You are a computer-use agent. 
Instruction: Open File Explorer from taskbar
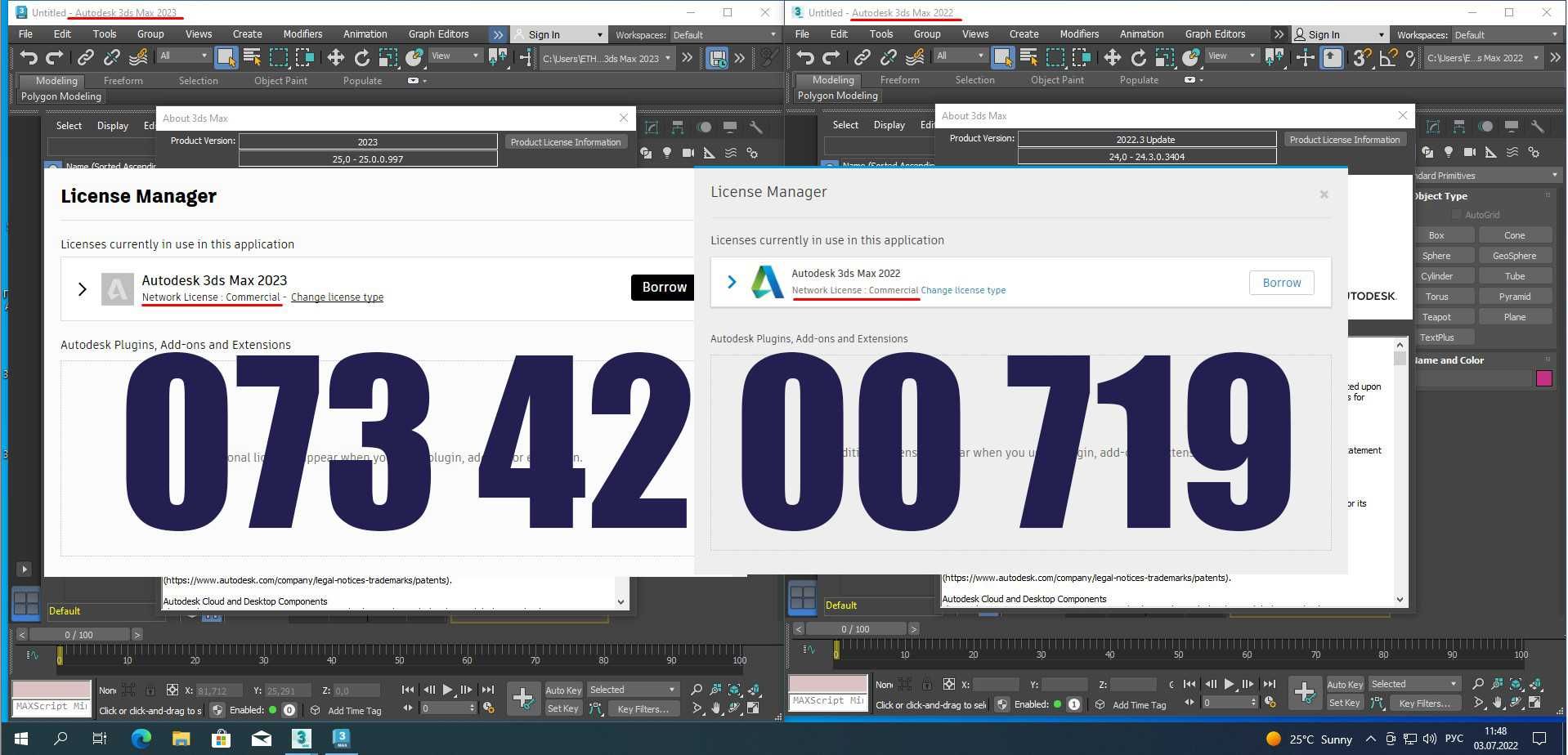click(181, 739)
